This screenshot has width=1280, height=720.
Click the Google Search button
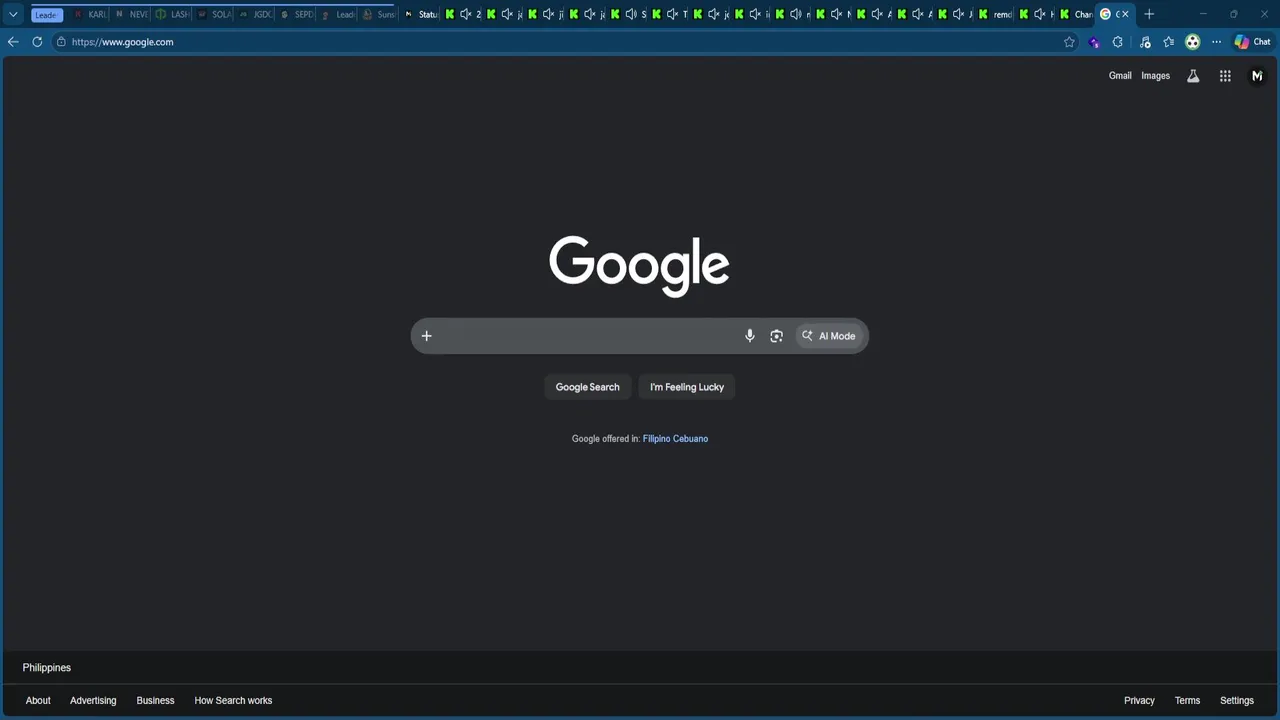tap(588, 387)
